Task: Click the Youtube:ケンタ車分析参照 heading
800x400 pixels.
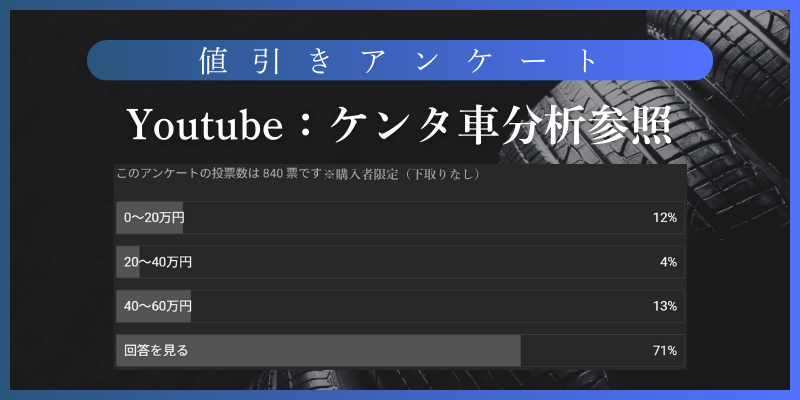Action: pyautogui.click(x=399, y=126)
